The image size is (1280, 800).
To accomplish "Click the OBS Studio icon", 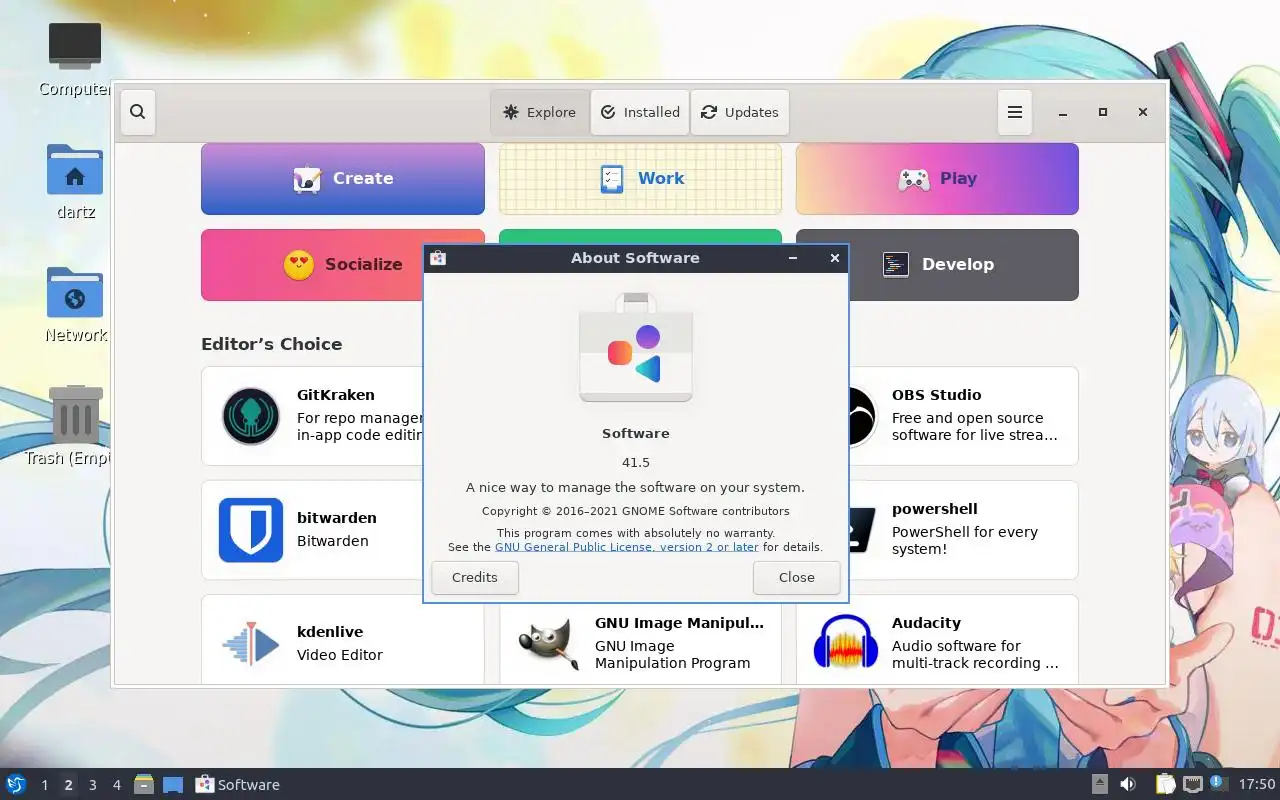I will [862, 416].
